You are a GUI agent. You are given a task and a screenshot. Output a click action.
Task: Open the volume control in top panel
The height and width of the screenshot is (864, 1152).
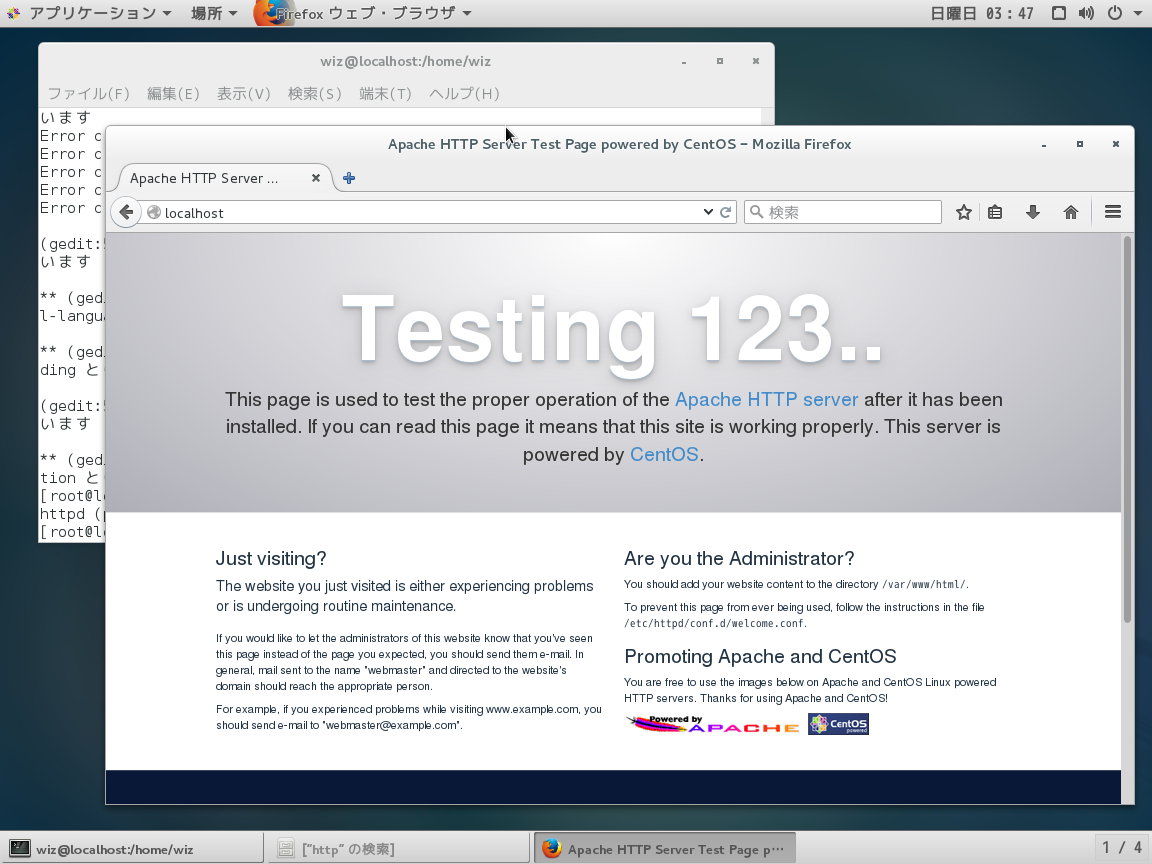1087,13
